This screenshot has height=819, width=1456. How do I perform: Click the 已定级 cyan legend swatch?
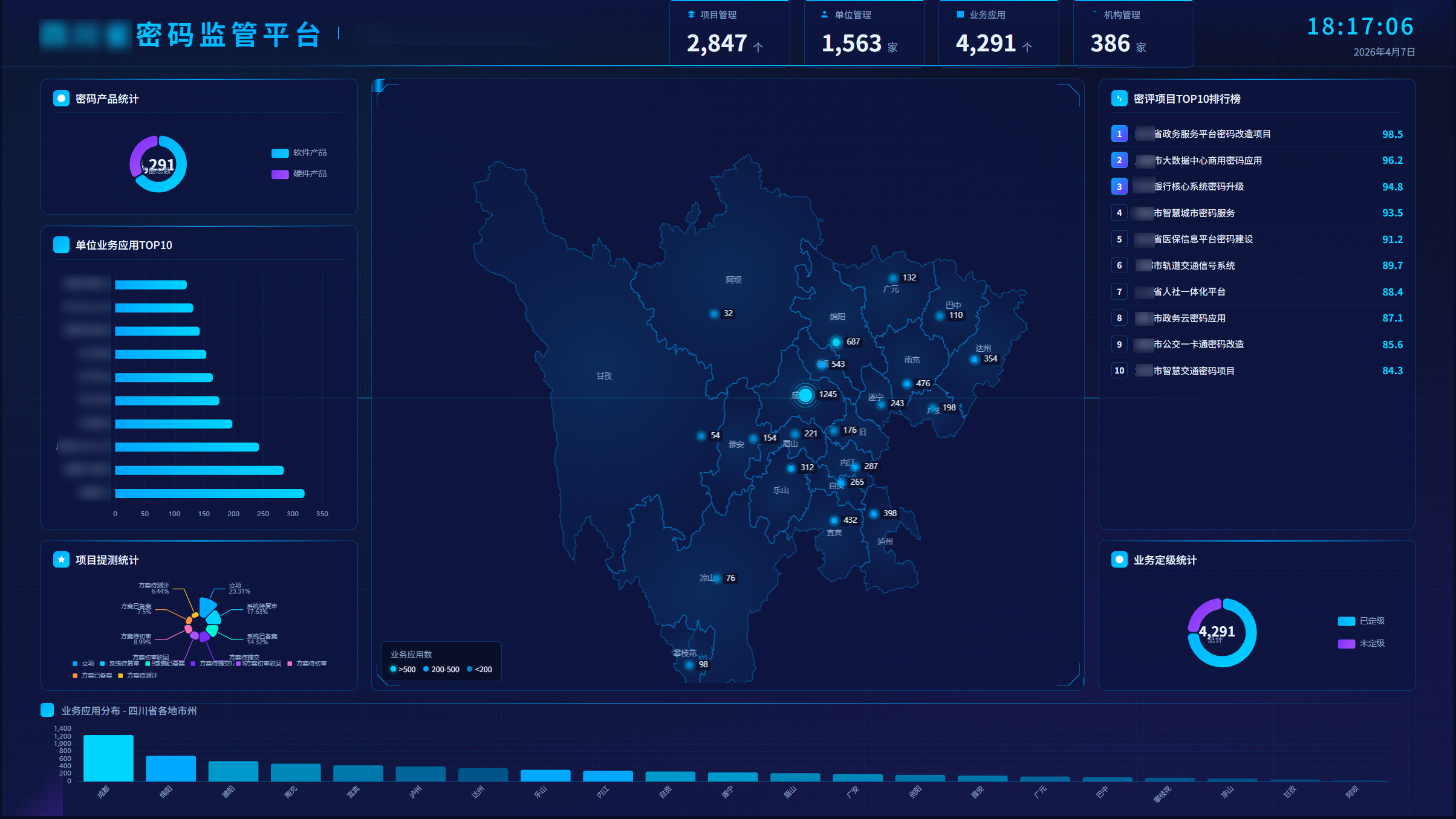click(x=1346, y=621)
